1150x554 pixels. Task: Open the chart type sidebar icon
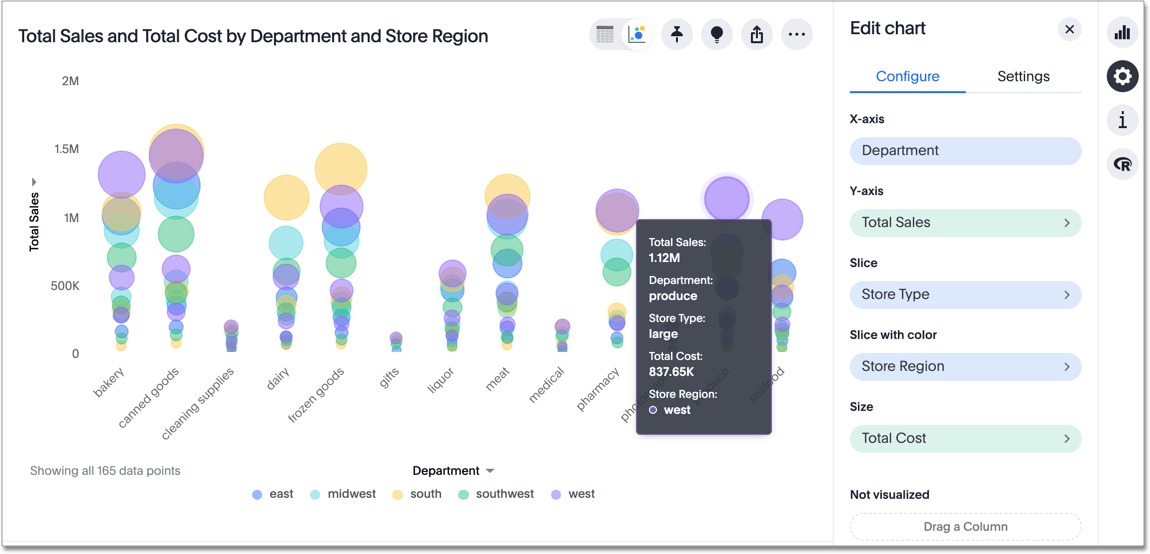(x=1122, y=32)
